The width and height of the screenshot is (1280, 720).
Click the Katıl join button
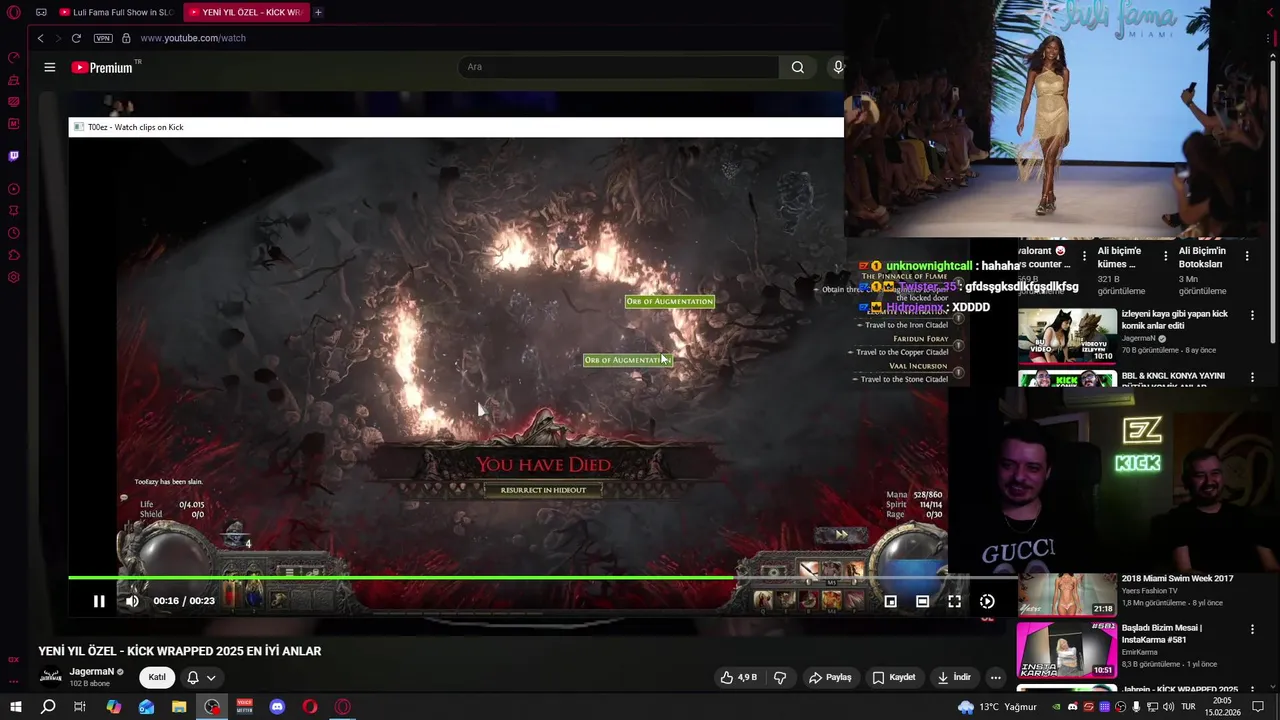[x=157, y=677]
